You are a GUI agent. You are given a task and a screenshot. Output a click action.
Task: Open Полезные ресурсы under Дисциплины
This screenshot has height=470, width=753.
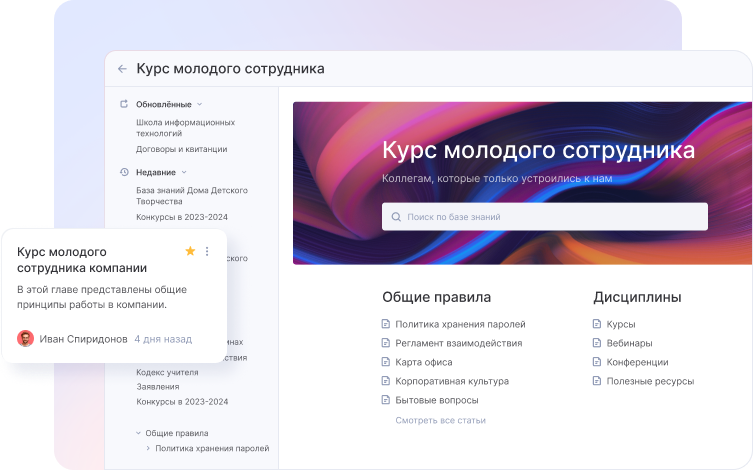tap(649, 381)
